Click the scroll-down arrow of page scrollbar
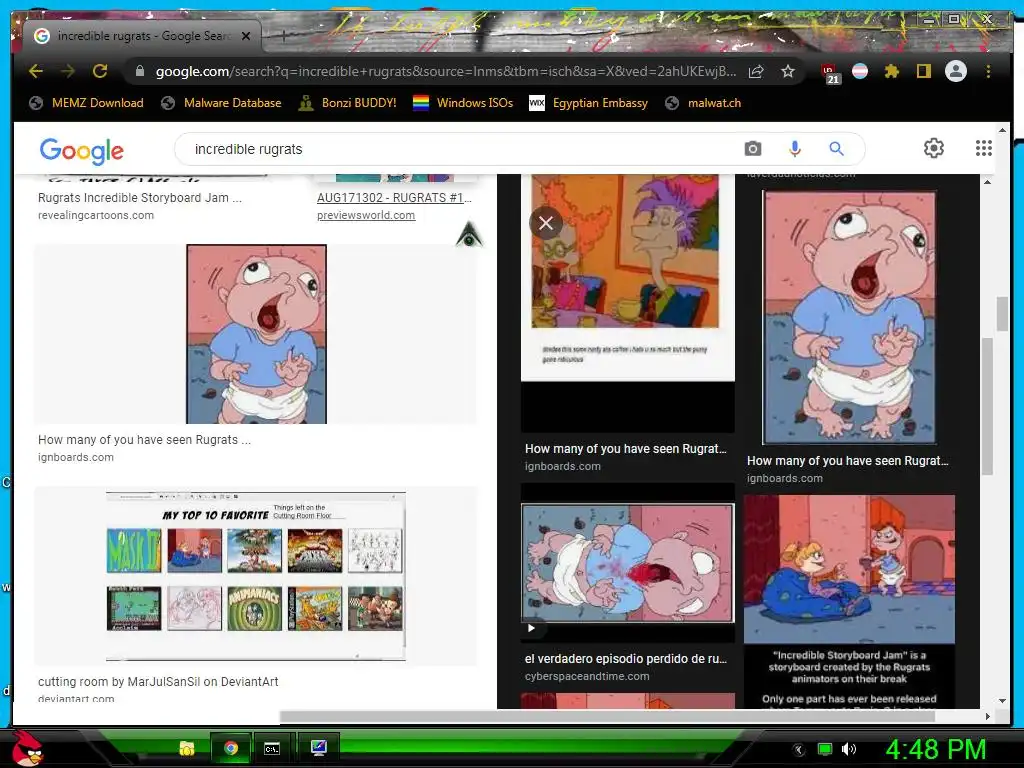 (x=1002, y=701)
